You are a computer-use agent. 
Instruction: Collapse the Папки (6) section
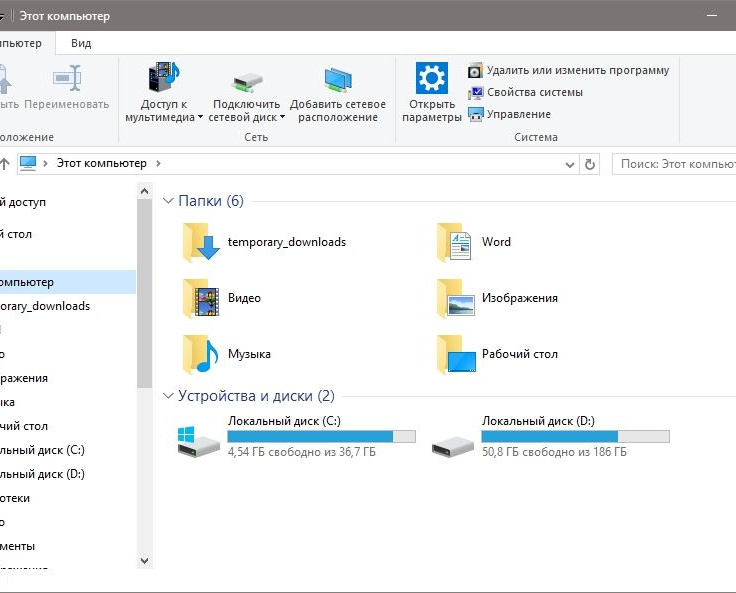pyautogui.click(x=168, y=201)
